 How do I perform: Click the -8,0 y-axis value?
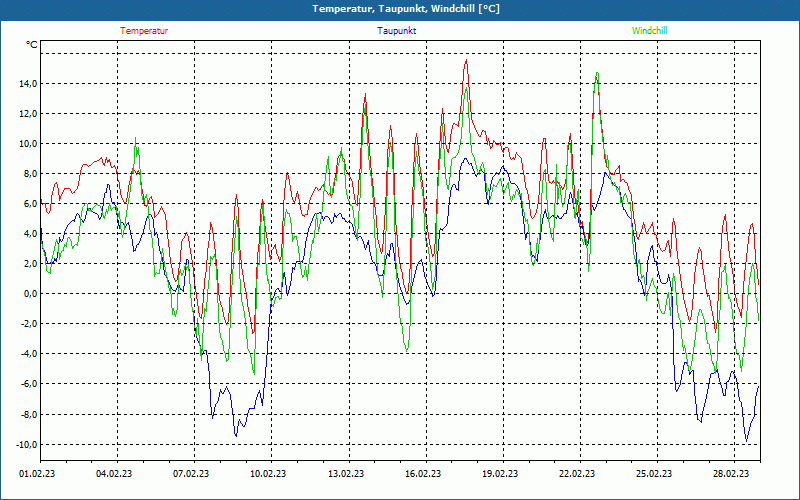click(29, 414)
